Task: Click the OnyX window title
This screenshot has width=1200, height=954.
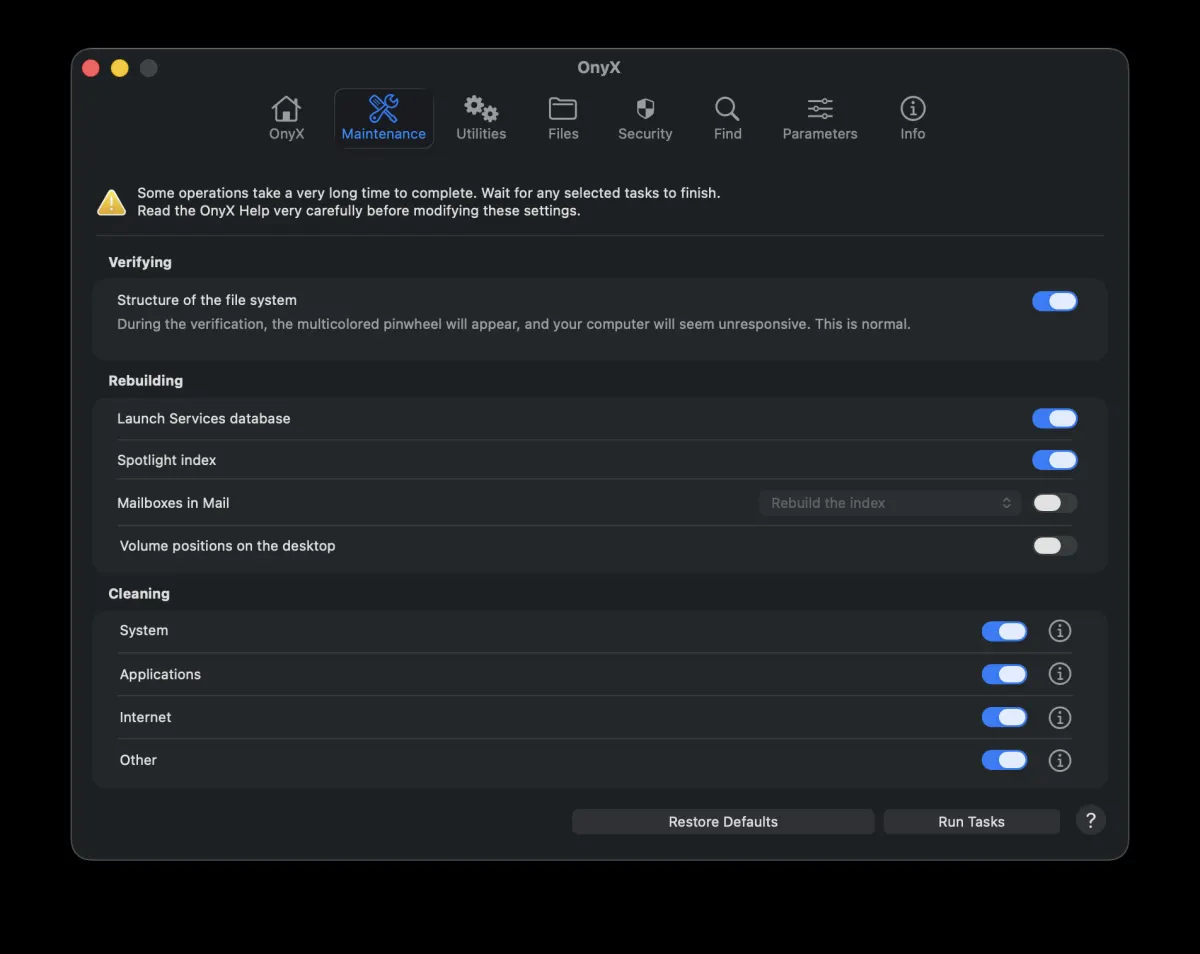Action: pyautogui.click(x=599, y=68)
